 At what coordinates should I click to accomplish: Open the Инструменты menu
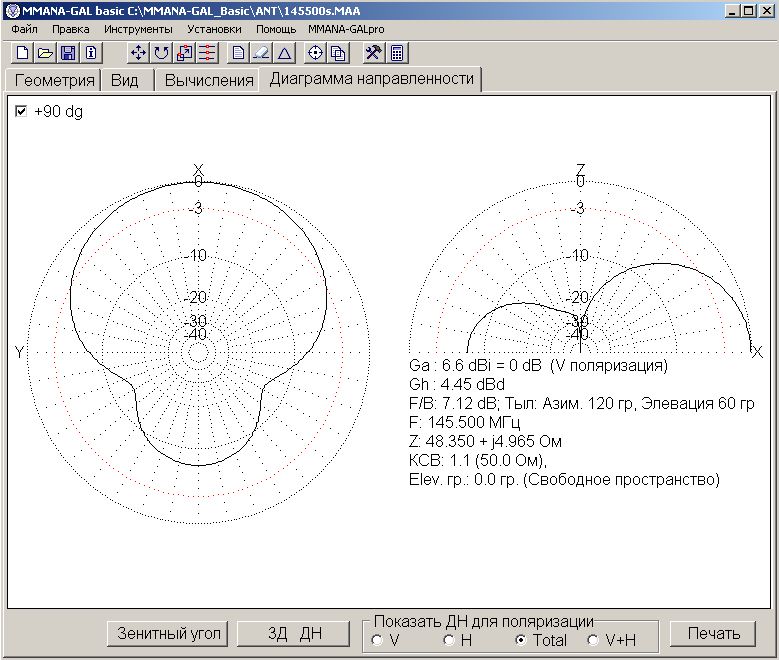[138, 30]
